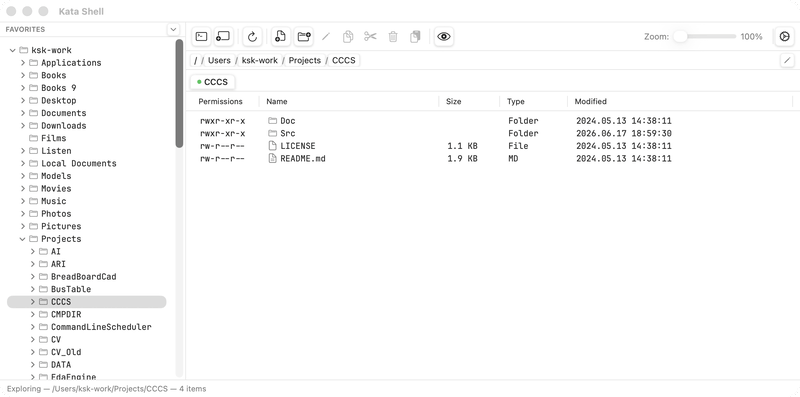Viewport: 800px width, 397px height.
Task: Click the paste clipboard icon
Action: 415,37
